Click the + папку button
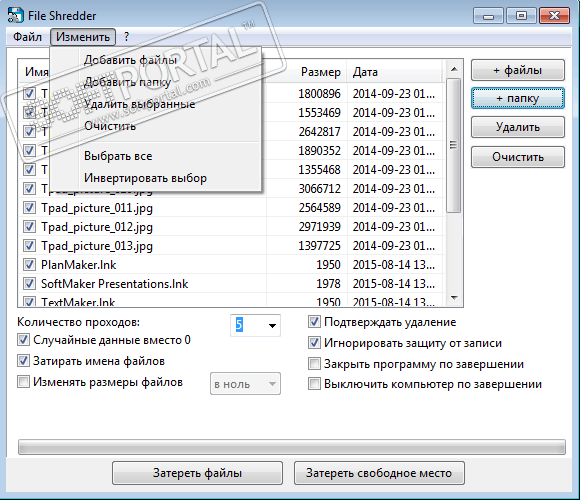 (518, 98)
